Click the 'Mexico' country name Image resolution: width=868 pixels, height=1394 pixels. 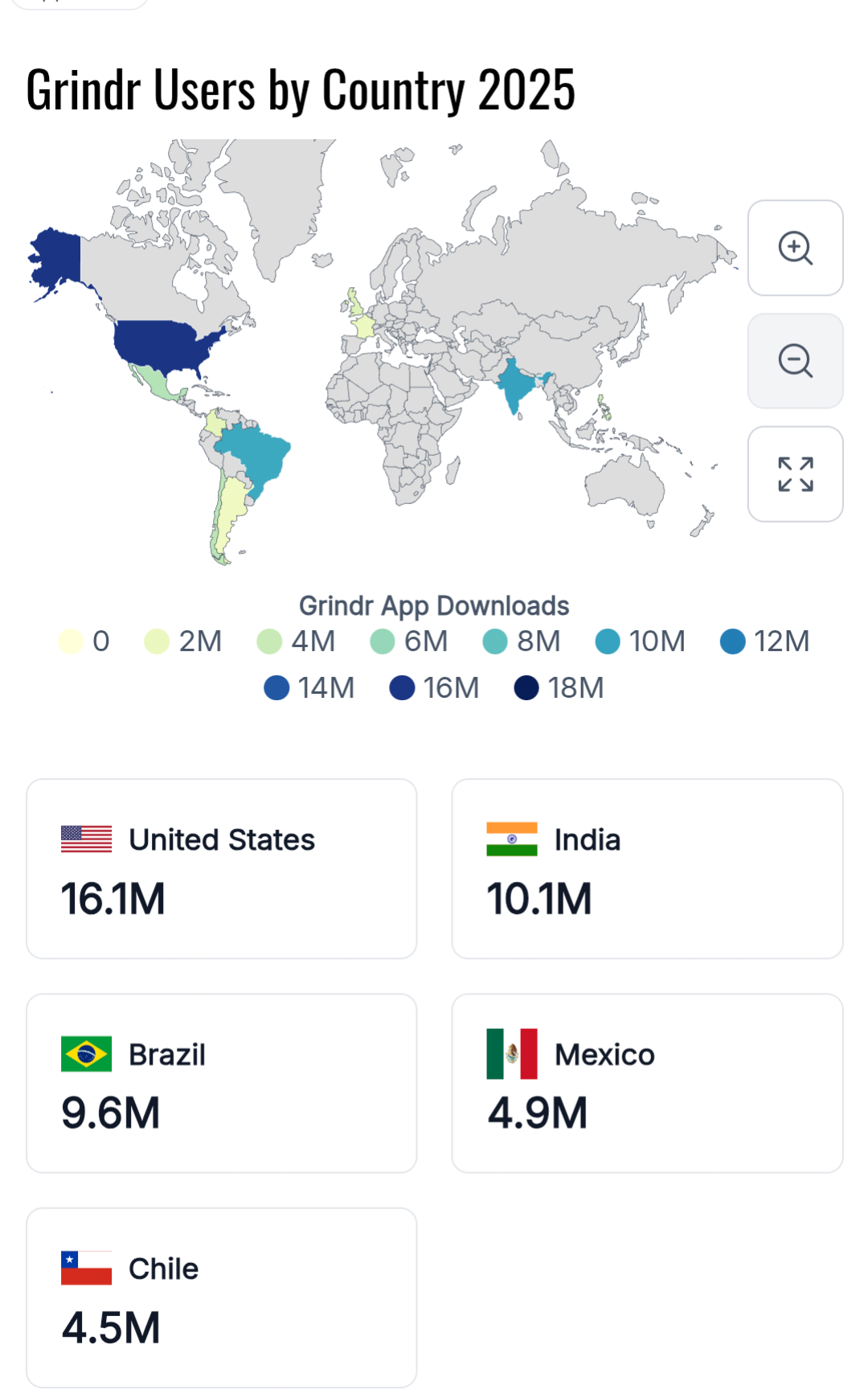pos(605,1054)
